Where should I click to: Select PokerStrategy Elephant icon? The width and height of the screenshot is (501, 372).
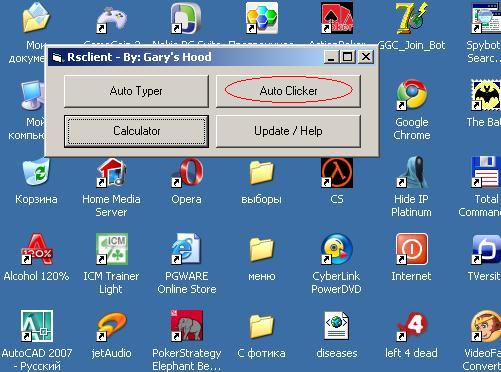tap(187, 326)
